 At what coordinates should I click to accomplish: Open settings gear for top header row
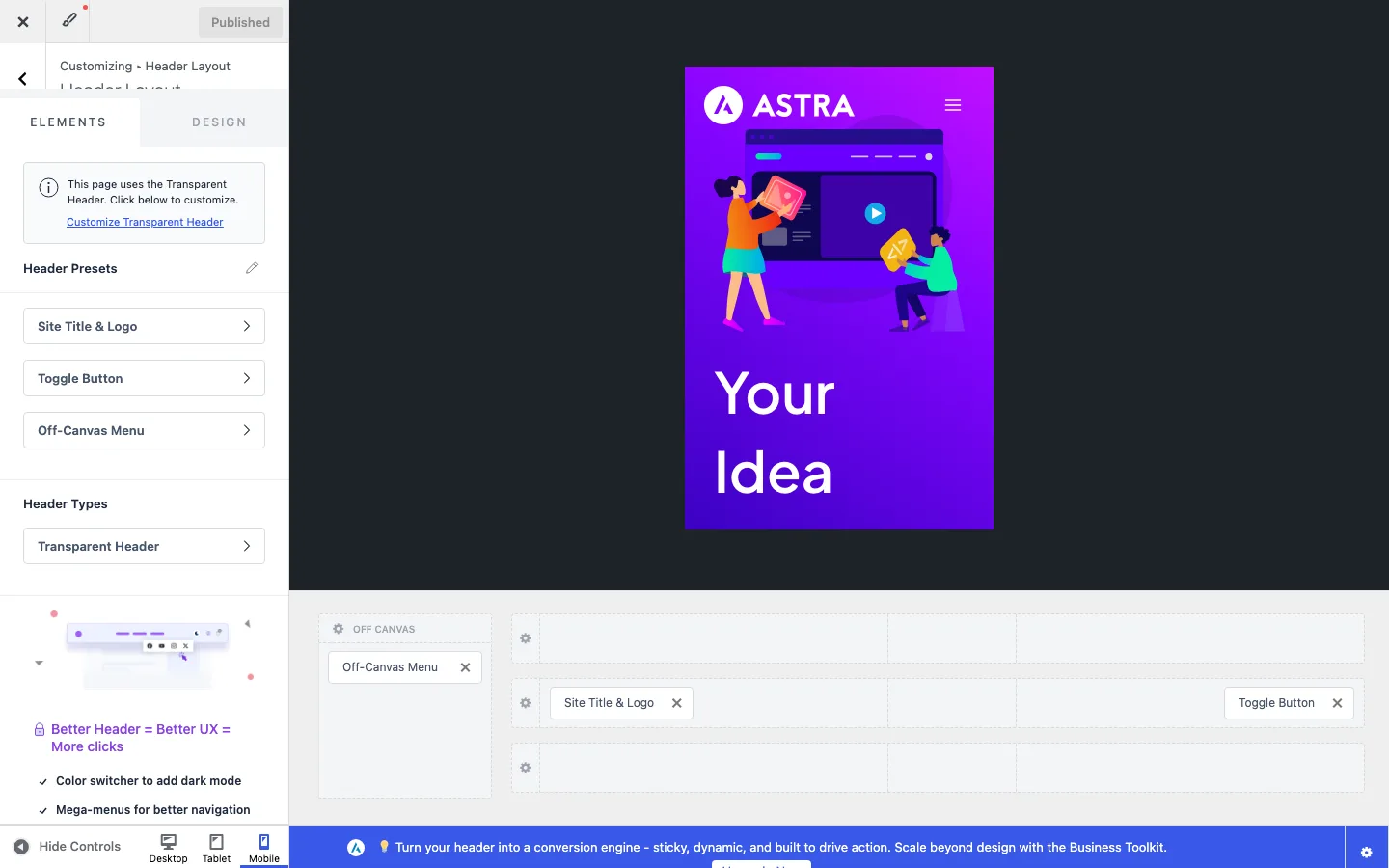coord(526,638)
